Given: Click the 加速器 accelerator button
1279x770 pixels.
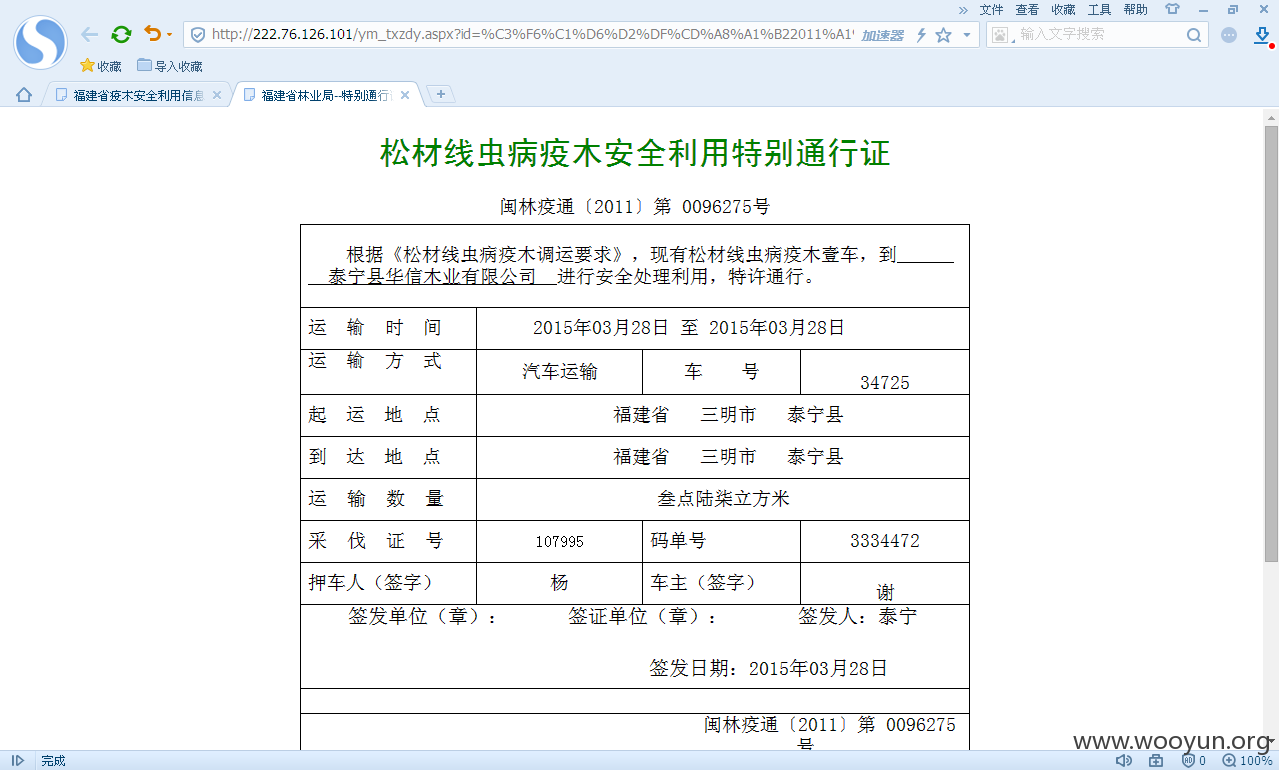Looking at the screenshot, I should click(x=883, y=35).
